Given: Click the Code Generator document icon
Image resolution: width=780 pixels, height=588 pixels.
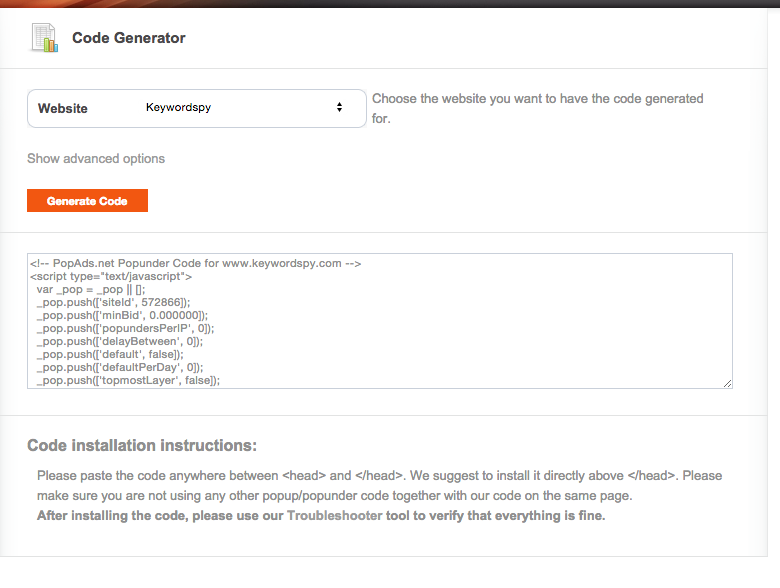Looking at the screenshot, I should [x=45, y=38].
